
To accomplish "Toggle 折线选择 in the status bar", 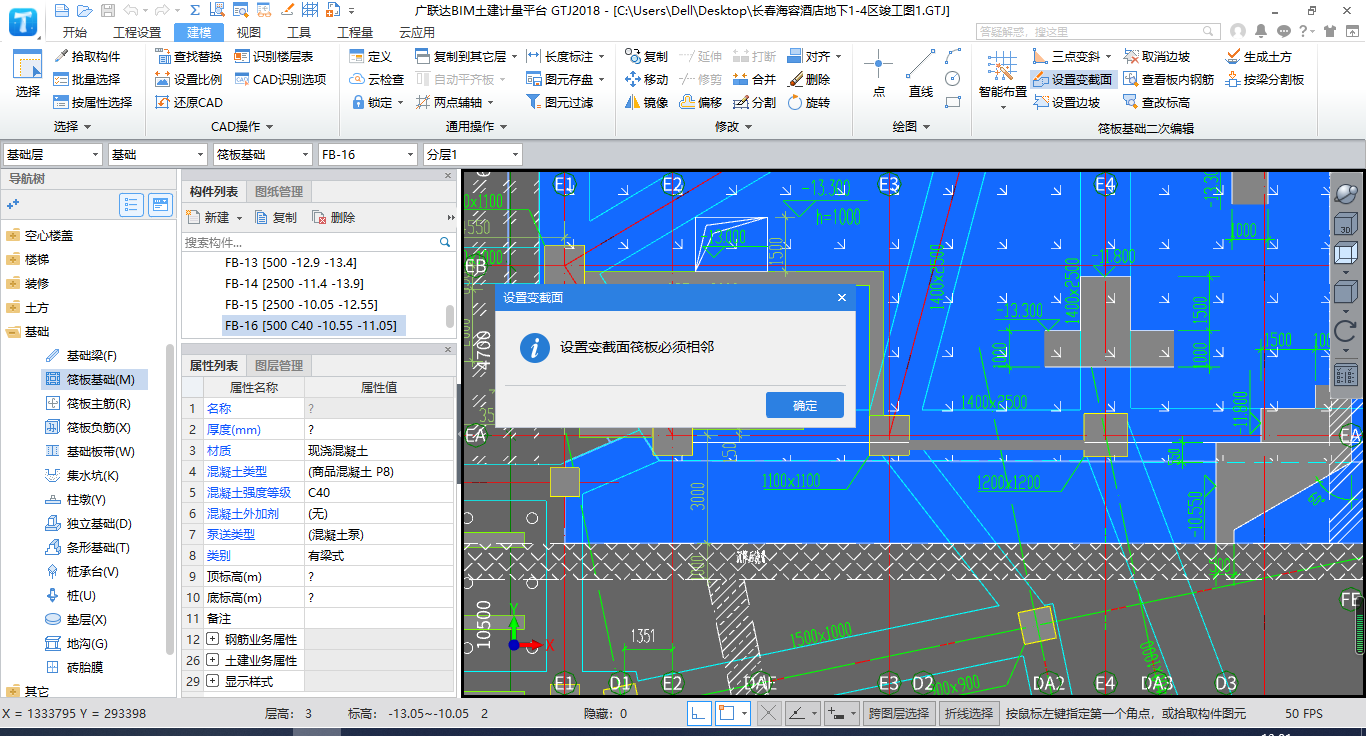I will tap(969, 713).
